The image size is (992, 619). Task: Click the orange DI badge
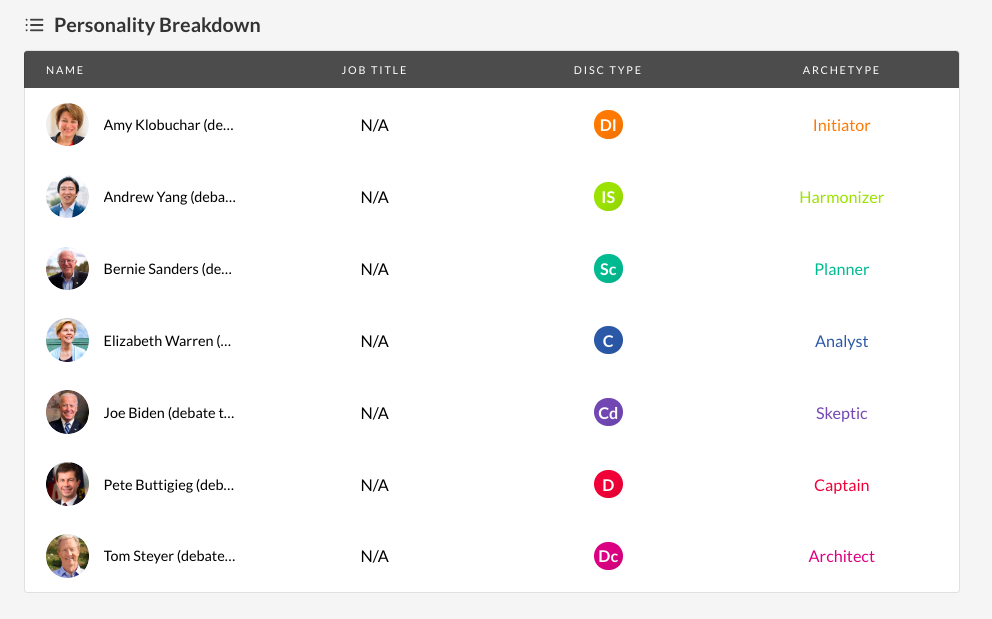[x=608, y=125]
